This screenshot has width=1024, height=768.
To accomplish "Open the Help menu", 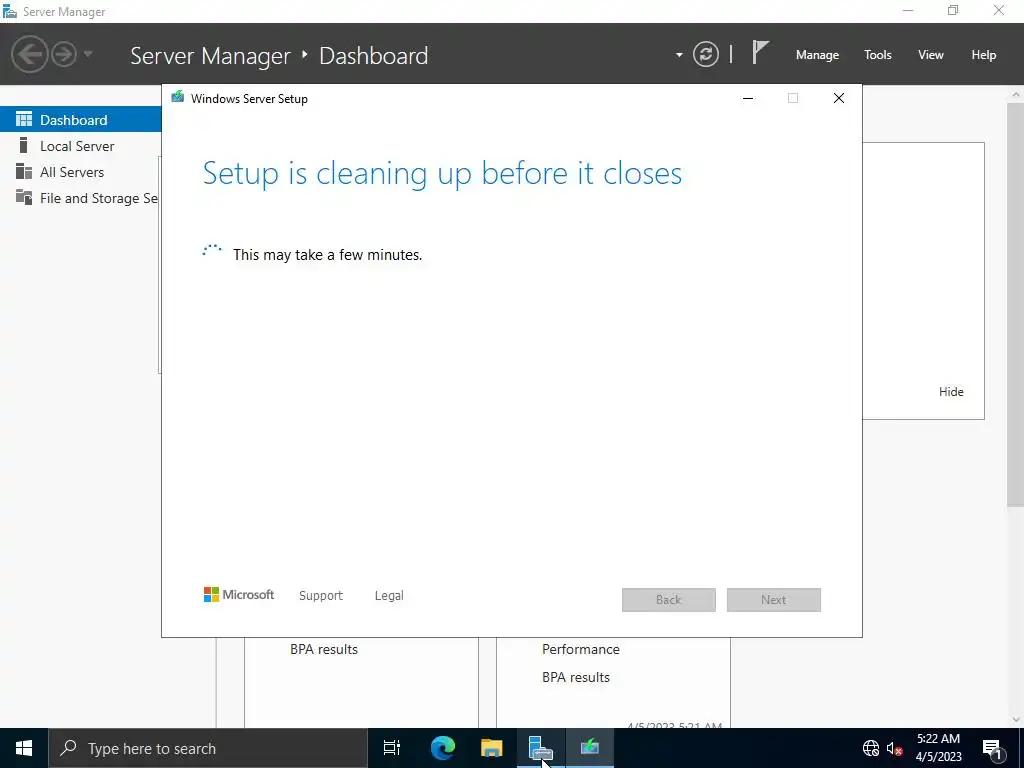I will pos(984,55).
